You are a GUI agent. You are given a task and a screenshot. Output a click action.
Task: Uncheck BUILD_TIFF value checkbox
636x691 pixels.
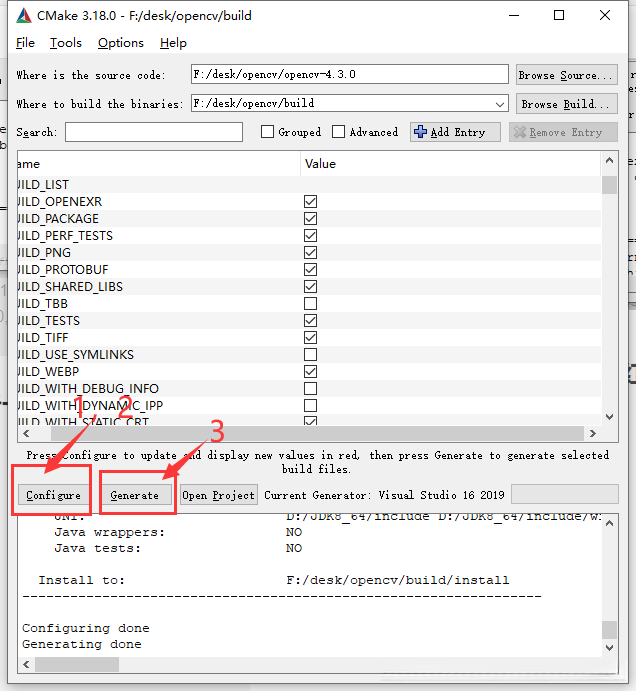(x=310, y=338)
